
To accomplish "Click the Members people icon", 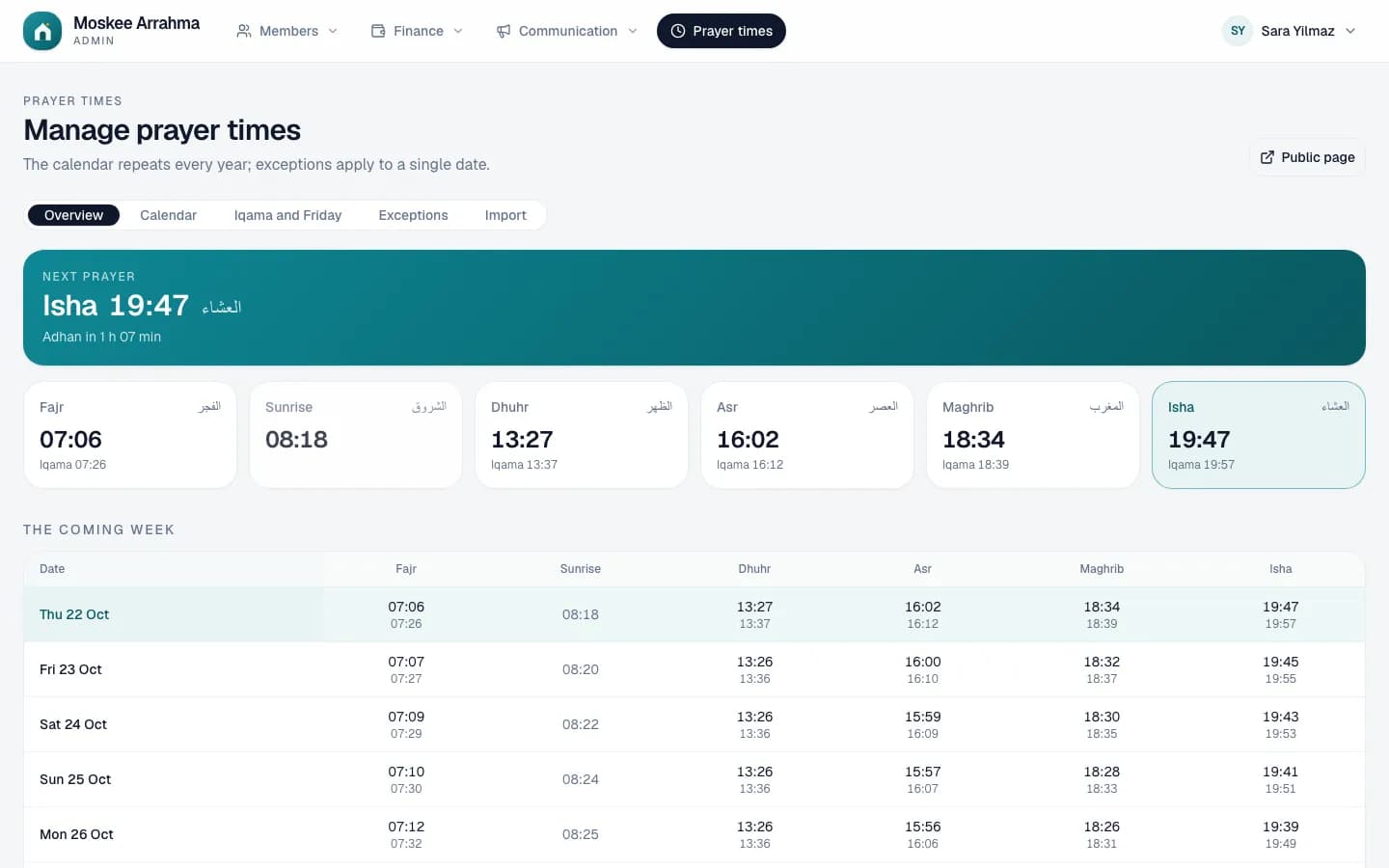I will pos(244,31).
